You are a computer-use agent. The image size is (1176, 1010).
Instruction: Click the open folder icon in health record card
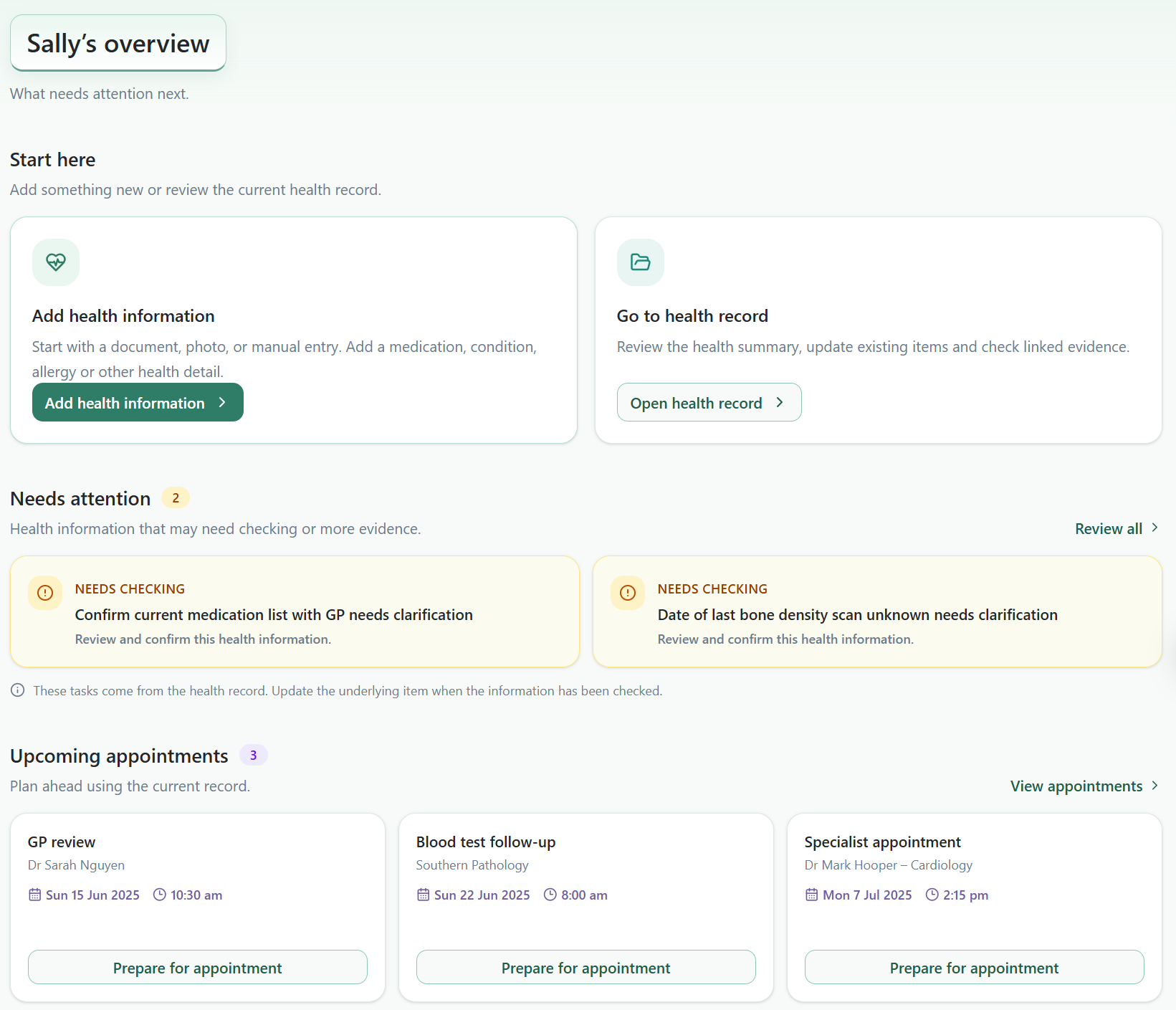(641, 262)
